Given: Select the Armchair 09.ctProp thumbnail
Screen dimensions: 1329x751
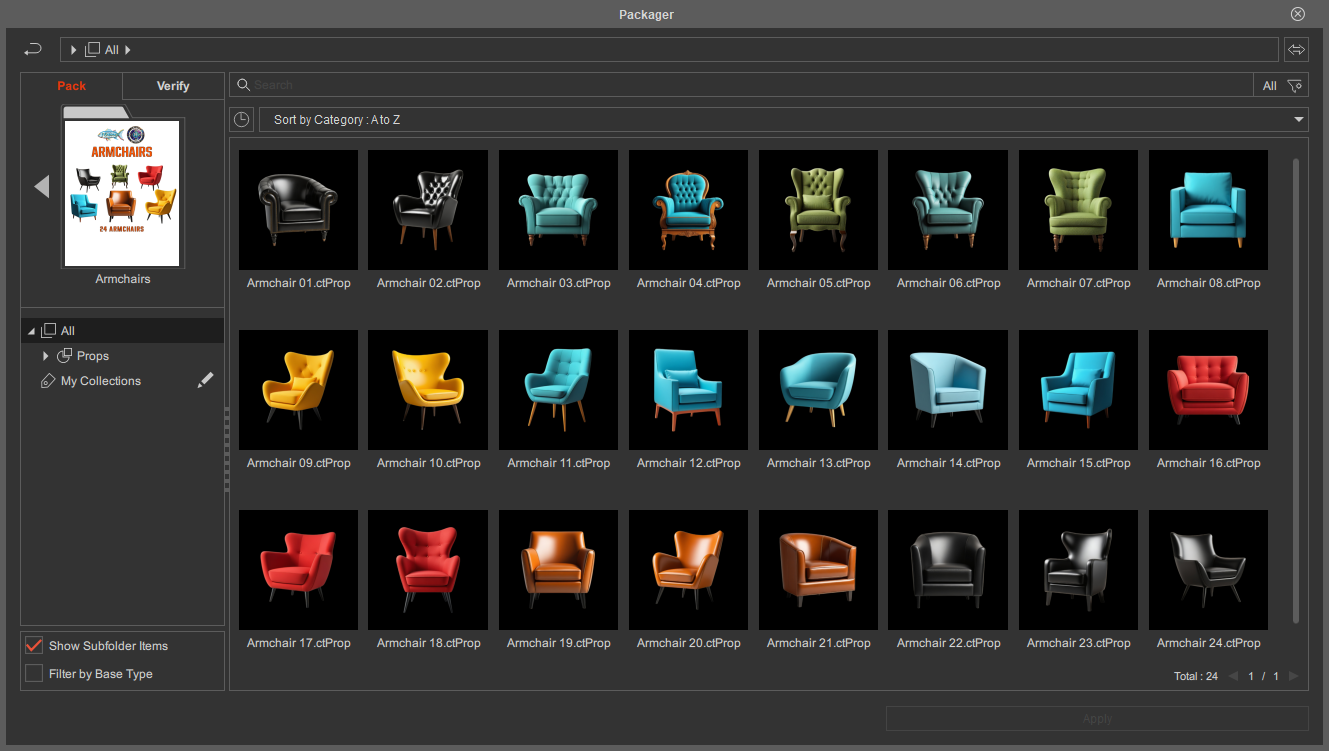Looking at the screenshot, I should [x=299, y=390].
